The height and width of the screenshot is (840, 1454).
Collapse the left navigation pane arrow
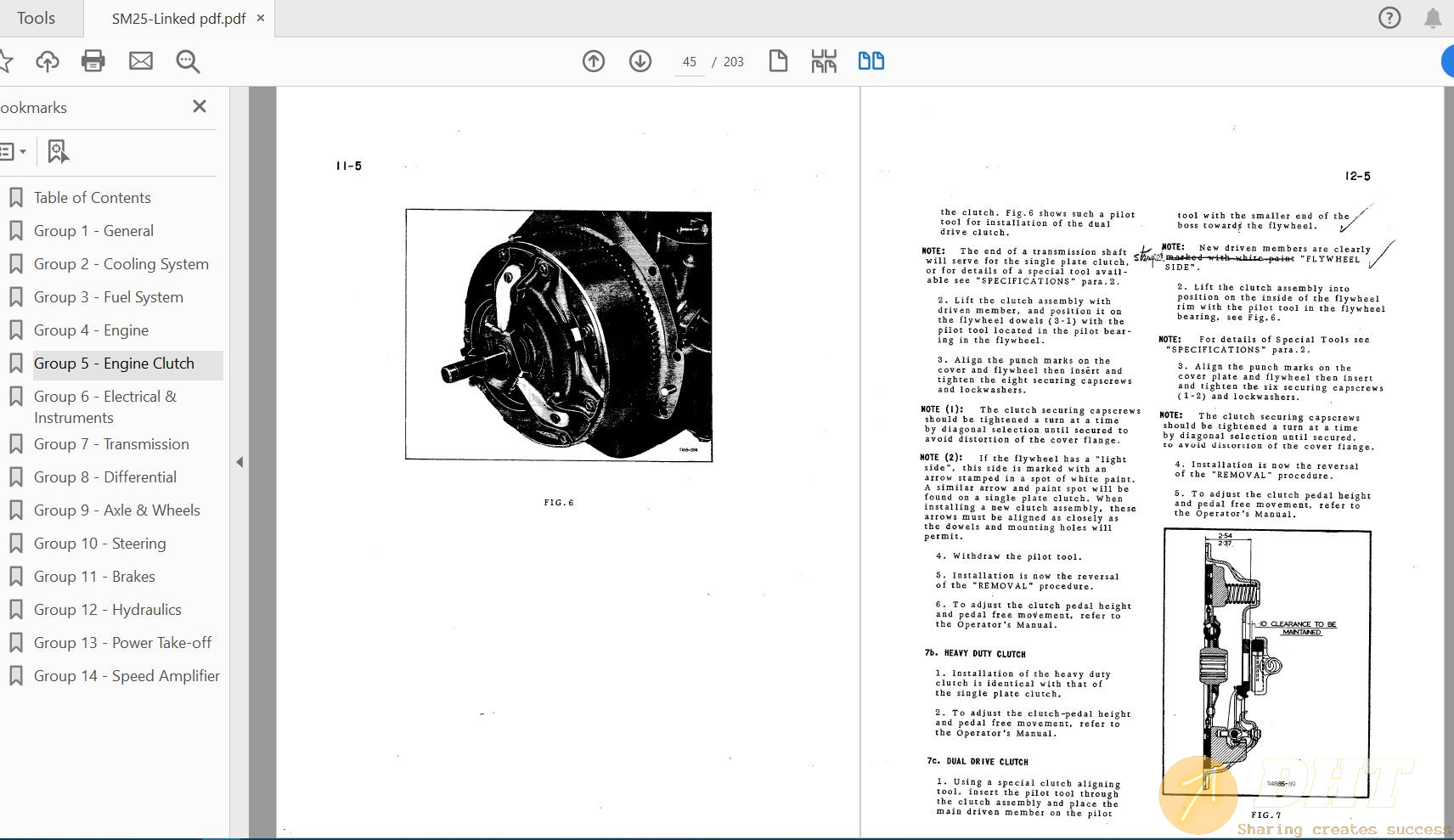click(x=240, y=462)
